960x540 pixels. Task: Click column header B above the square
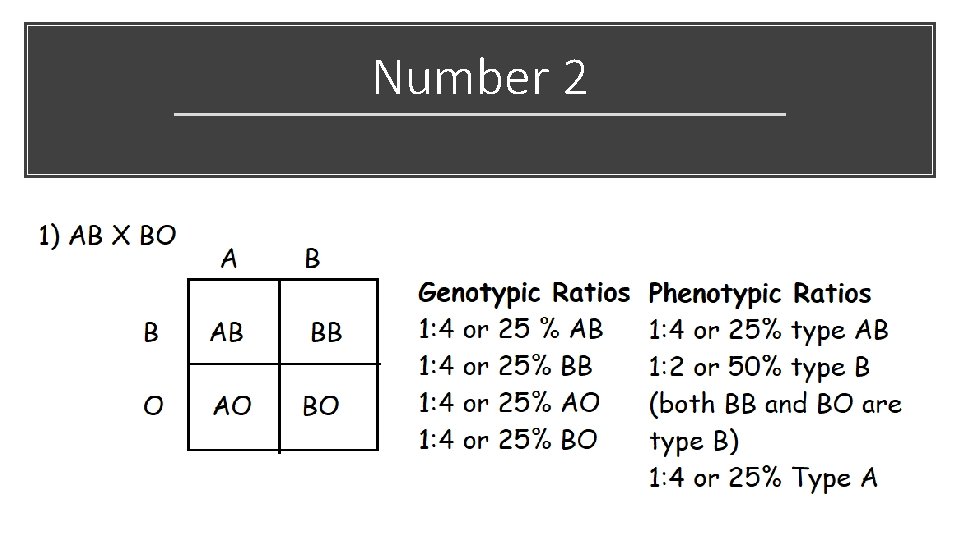[312, 259]
